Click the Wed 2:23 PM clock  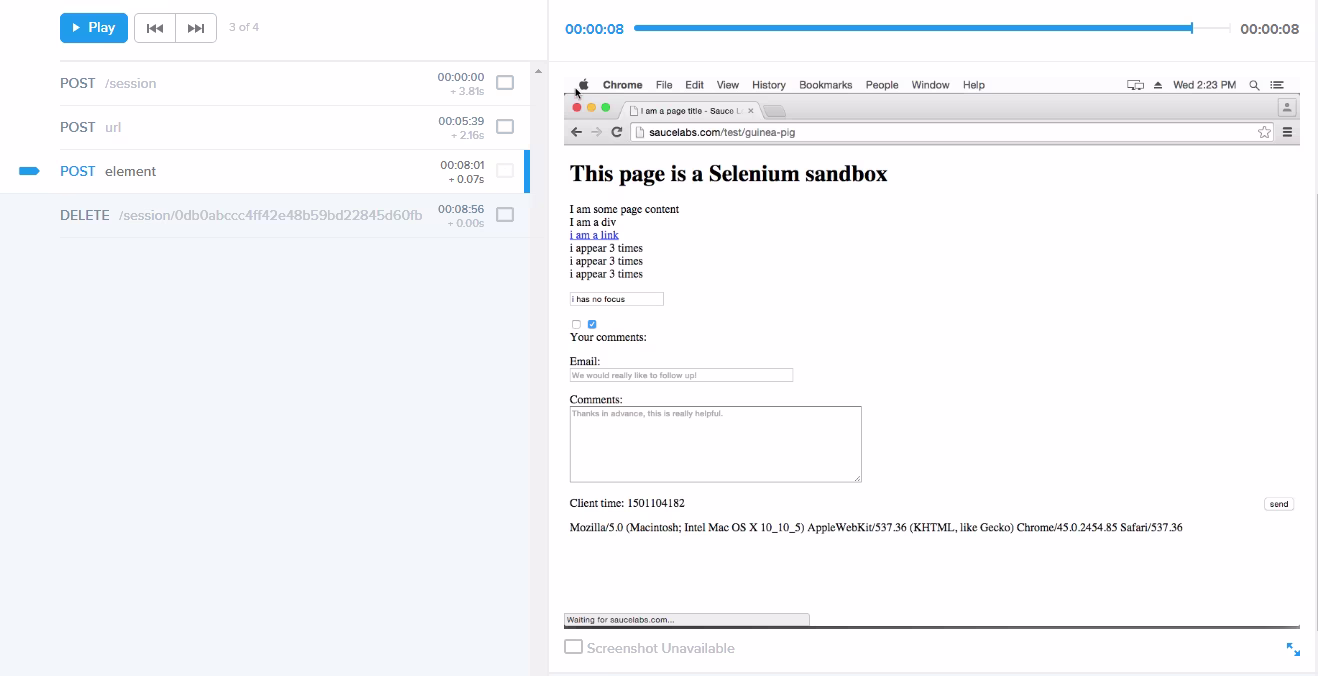point(1204,85)
